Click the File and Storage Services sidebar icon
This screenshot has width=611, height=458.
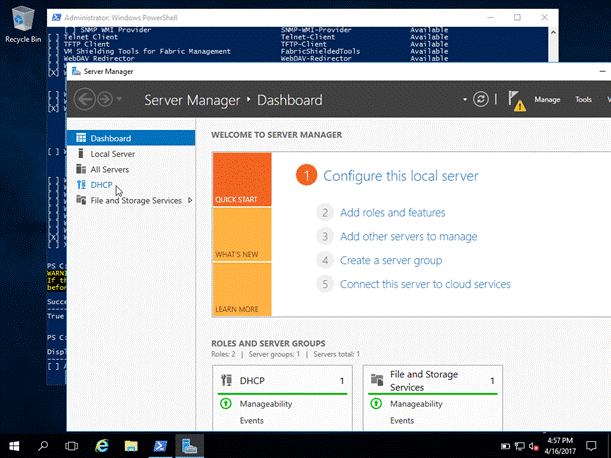click(x=81, y=200)
